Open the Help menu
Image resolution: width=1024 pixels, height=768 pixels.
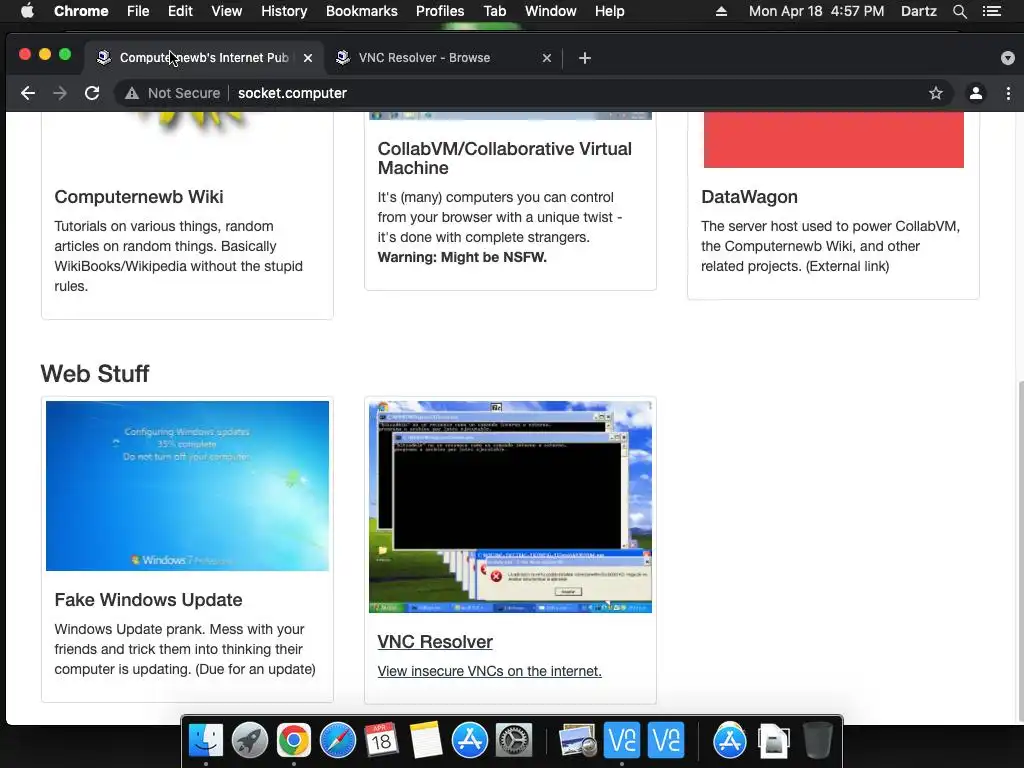point(609,11)
